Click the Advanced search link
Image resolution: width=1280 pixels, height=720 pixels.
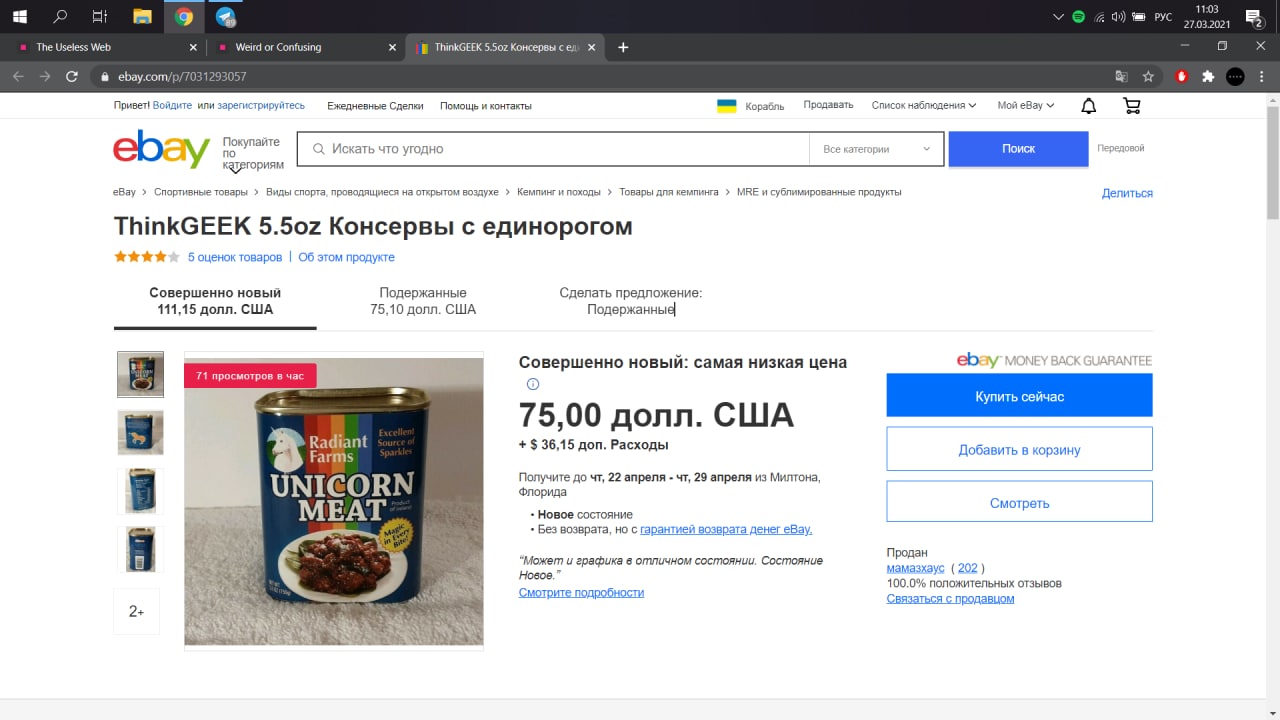pos(1120,148)
